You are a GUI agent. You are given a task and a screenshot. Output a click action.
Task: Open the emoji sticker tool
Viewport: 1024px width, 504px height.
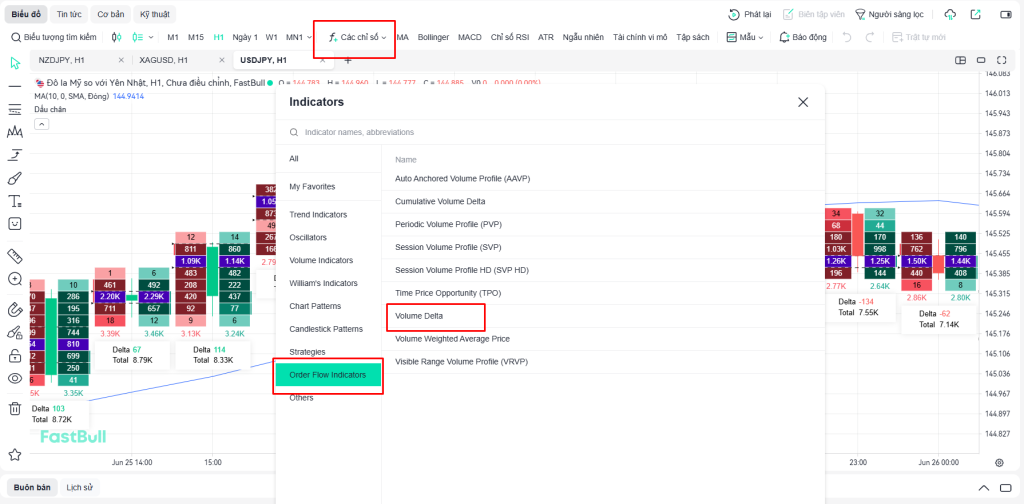point(14,223)
